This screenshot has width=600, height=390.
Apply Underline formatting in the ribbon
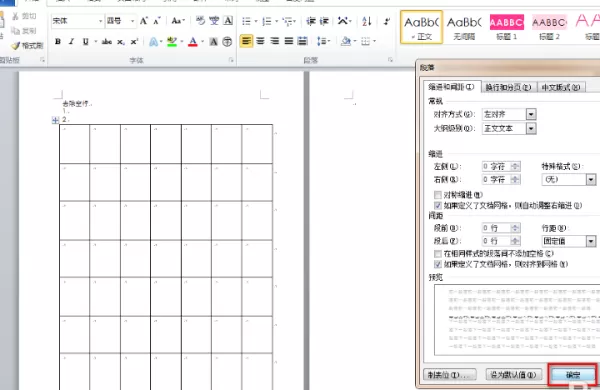click(x=85, y=42)
